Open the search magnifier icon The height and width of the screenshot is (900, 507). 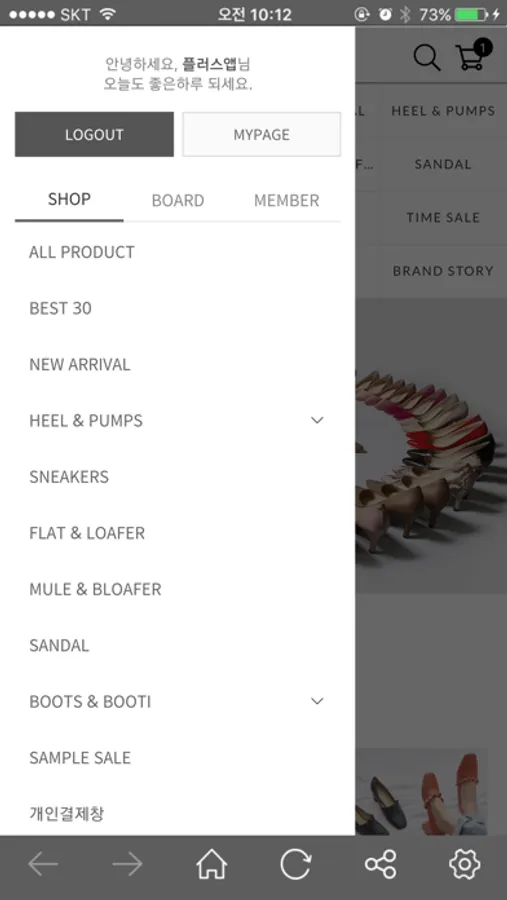tap(427, 58)
